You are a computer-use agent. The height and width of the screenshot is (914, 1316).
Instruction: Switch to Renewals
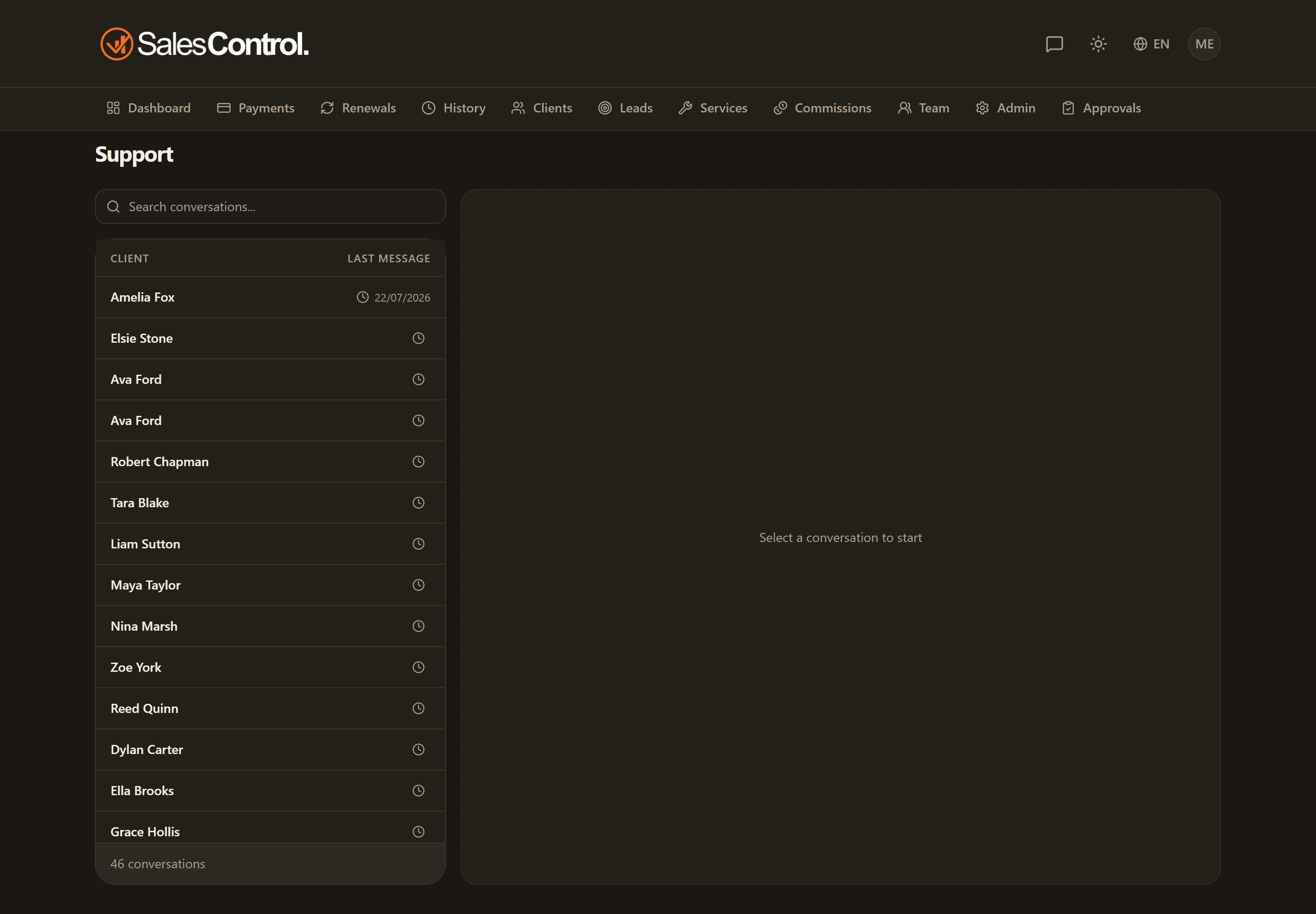(358, 108)
